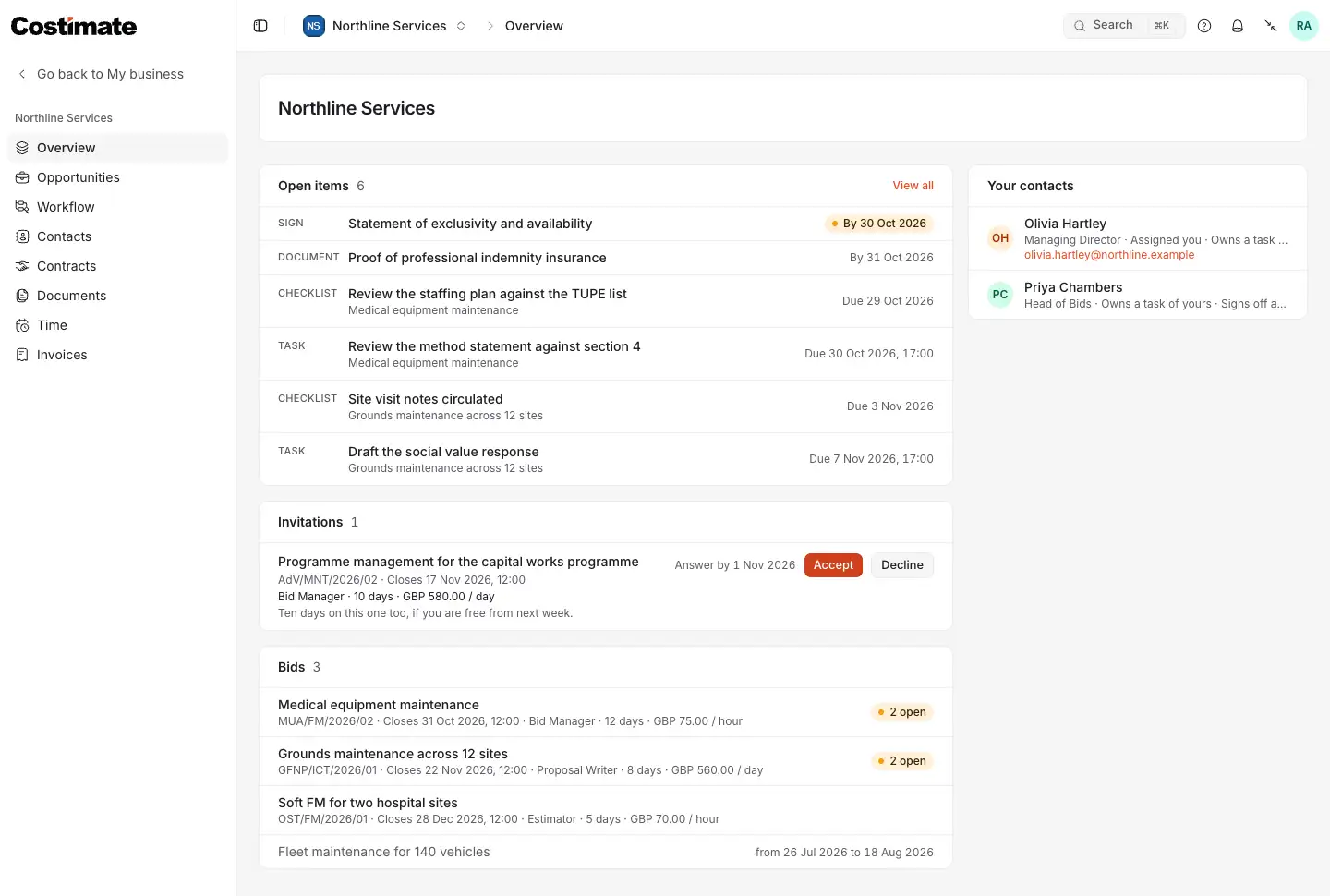
Task: Click the Costimate logo
Action: pos(74,26)
